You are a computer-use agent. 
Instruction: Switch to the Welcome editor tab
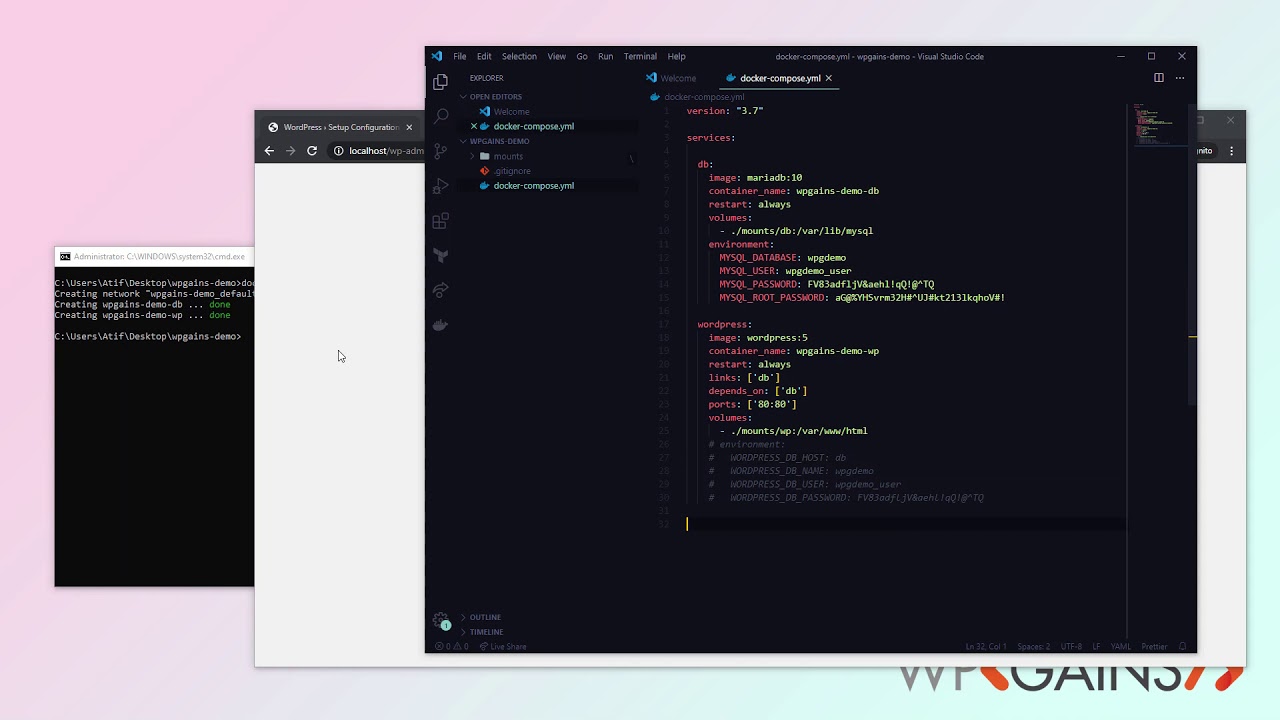click(x=677, y=78)
